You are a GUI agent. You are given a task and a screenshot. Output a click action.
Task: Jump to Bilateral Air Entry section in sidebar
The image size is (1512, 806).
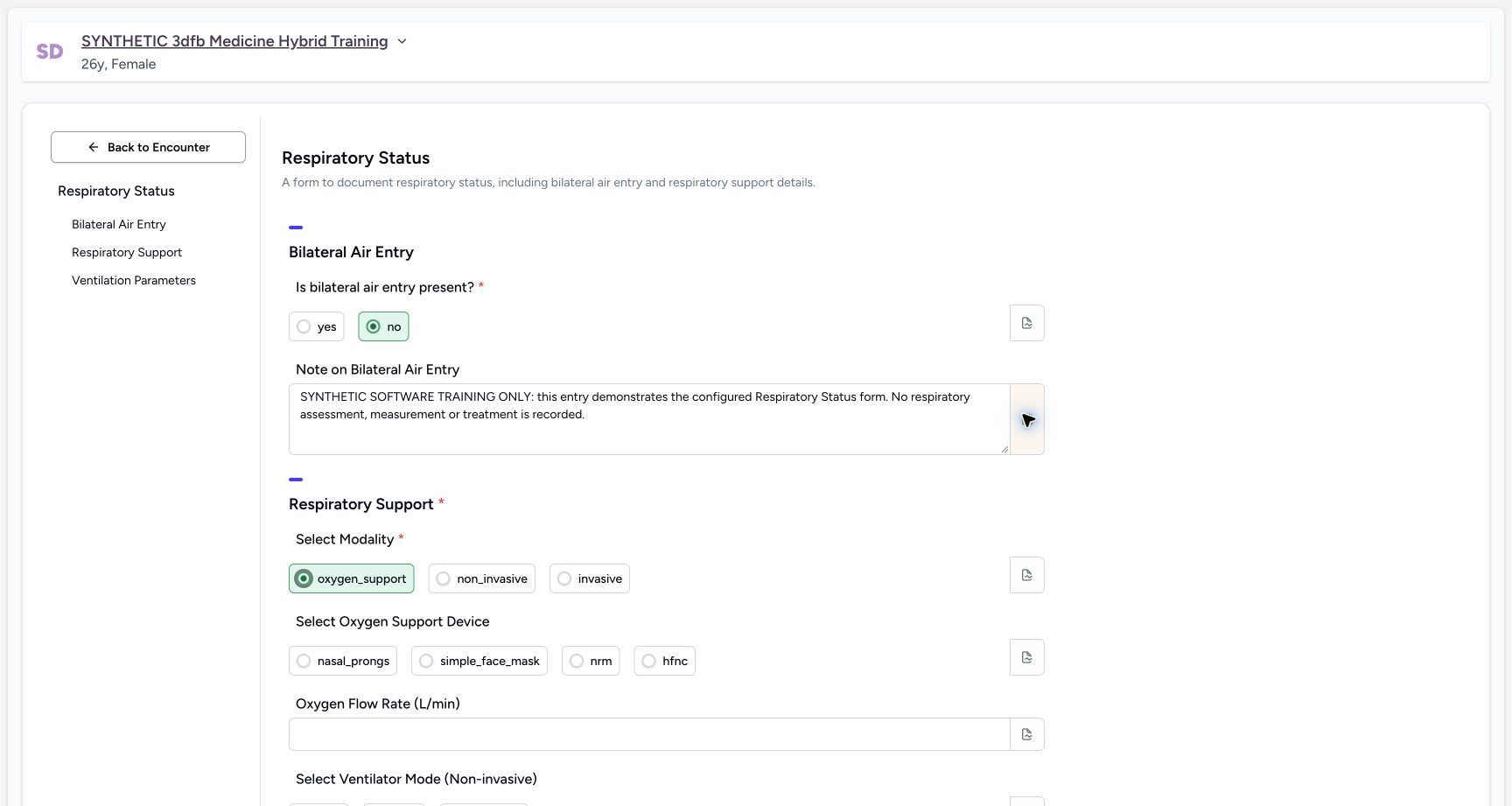(x=119, y=224)
